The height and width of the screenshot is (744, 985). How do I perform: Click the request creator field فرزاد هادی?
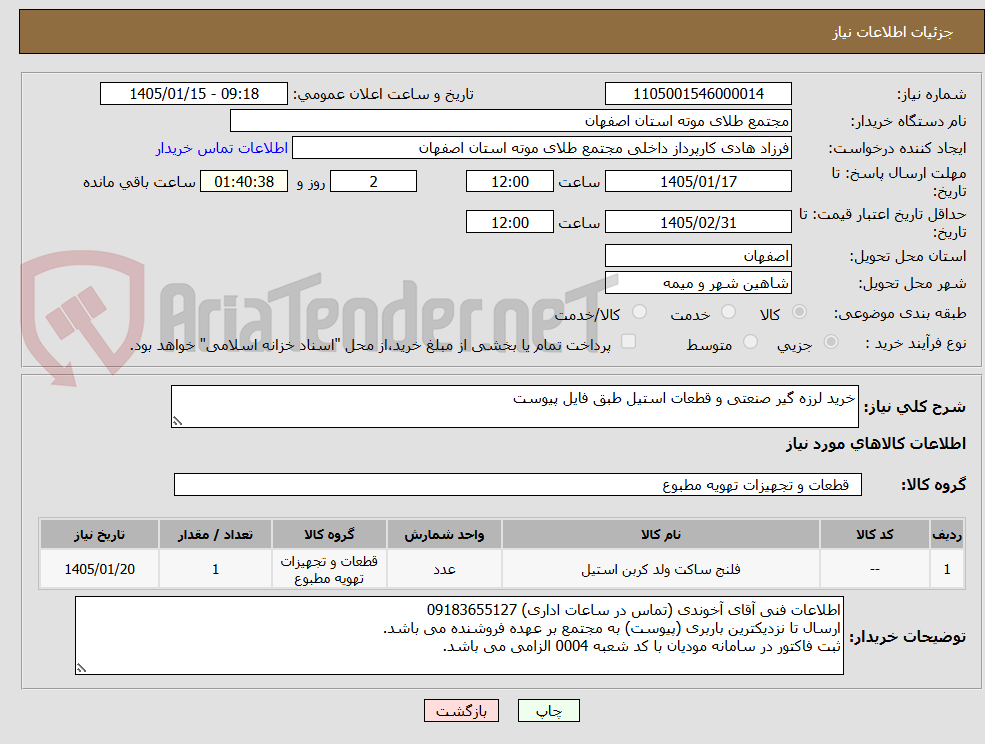(541, 148)
